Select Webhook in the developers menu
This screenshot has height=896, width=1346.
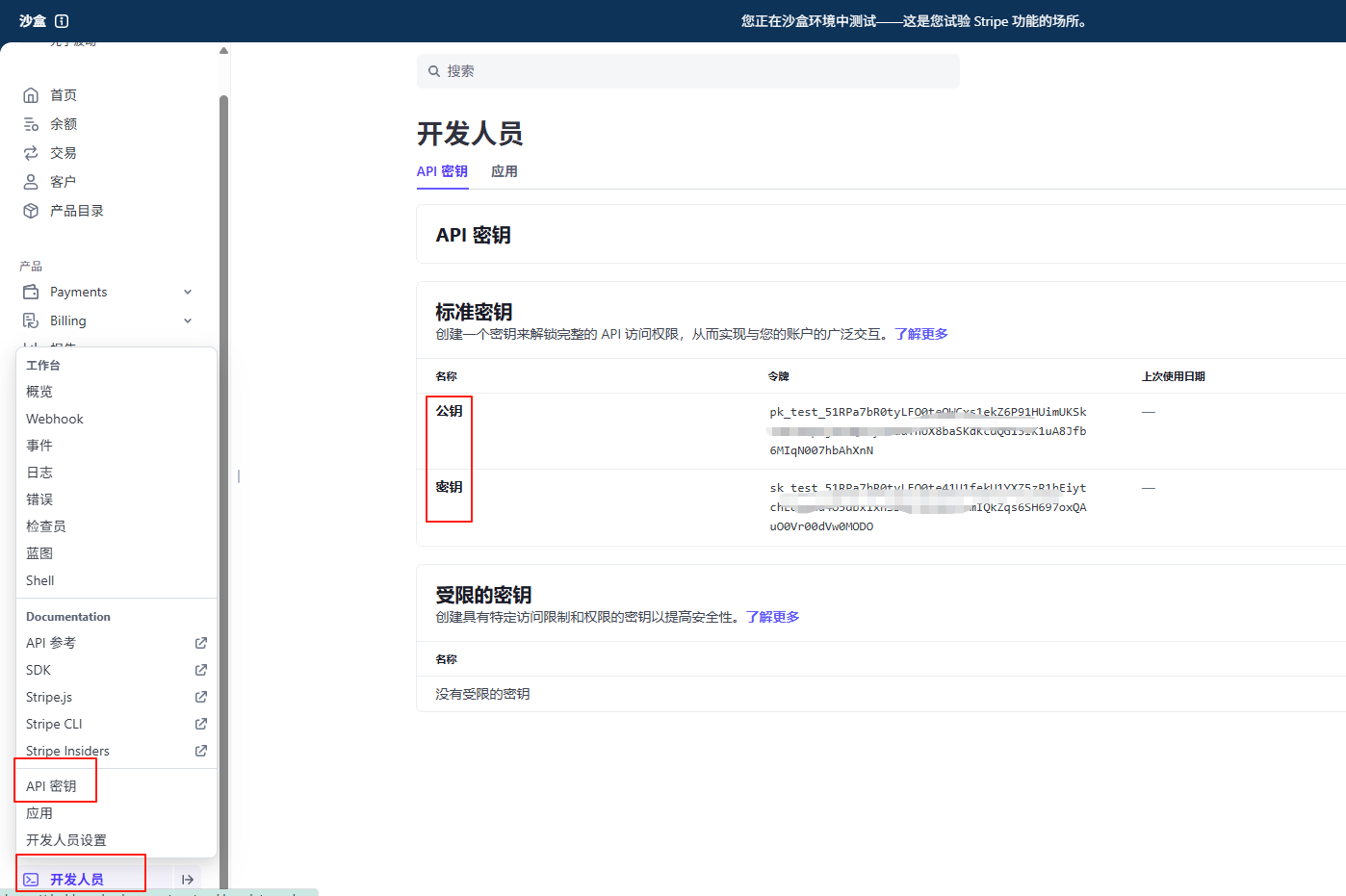(55, 418)
